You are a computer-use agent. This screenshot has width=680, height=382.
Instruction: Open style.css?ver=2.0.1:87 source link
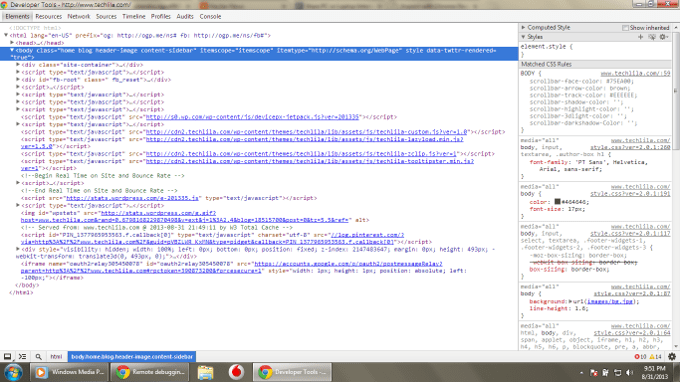tap(632, 294)
